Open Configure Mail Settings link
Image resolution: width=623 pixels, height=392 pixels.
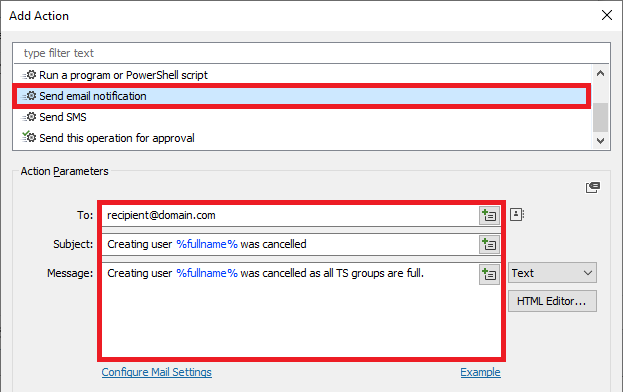click(157, 372)
